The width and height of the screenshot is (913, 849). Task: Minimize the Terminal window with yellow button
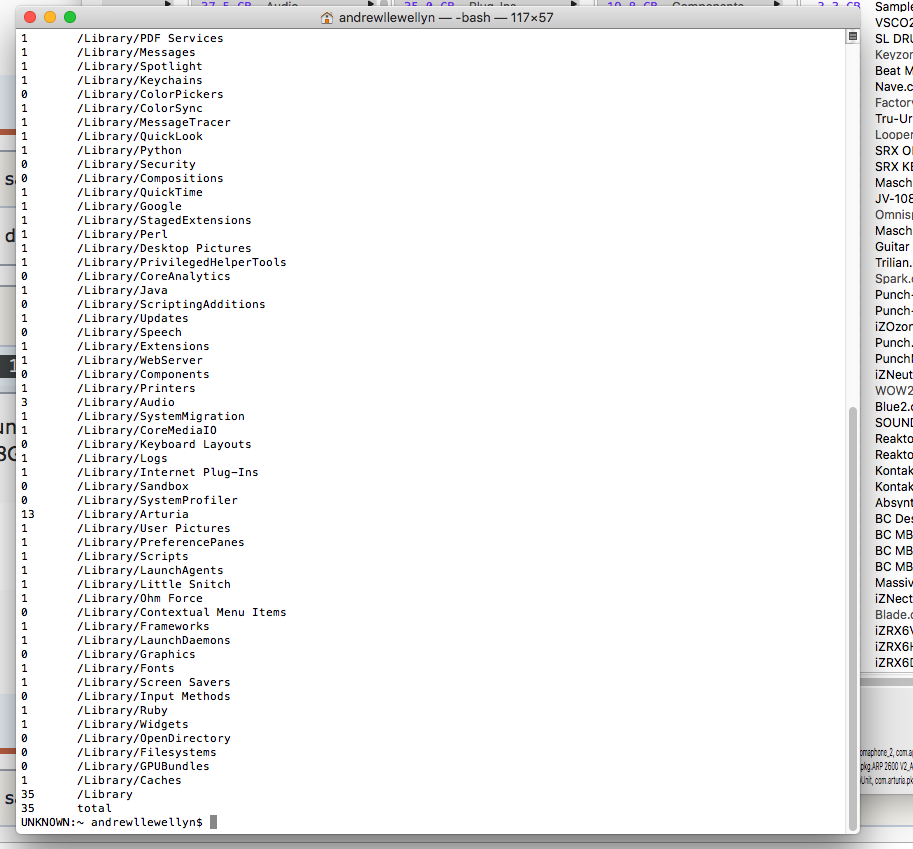coord(50,17)
